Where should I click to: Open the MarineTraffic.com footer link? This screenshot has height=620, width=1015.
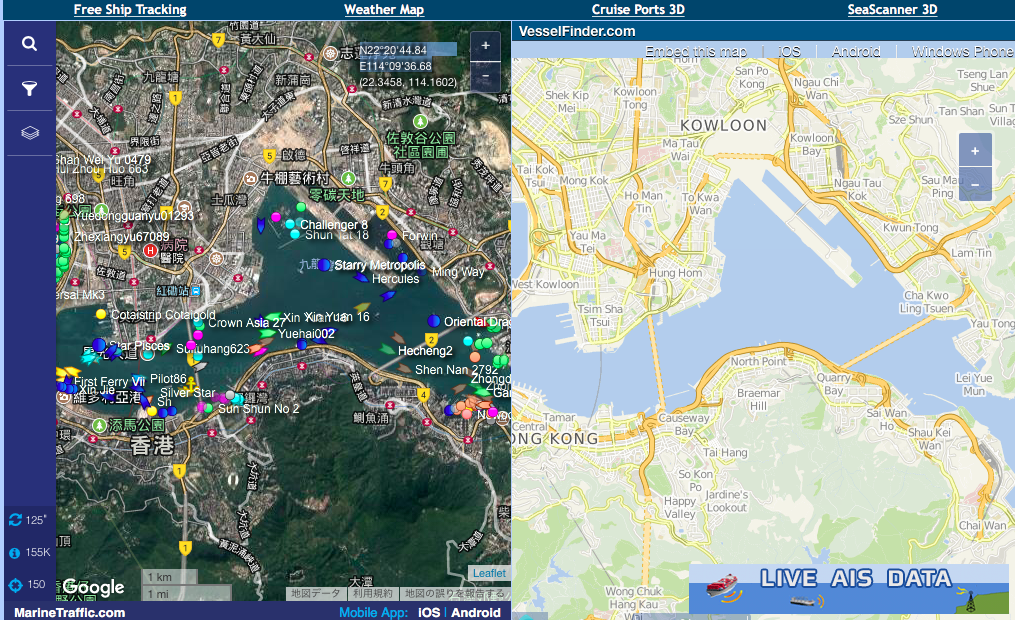click(x=69, y=612)
